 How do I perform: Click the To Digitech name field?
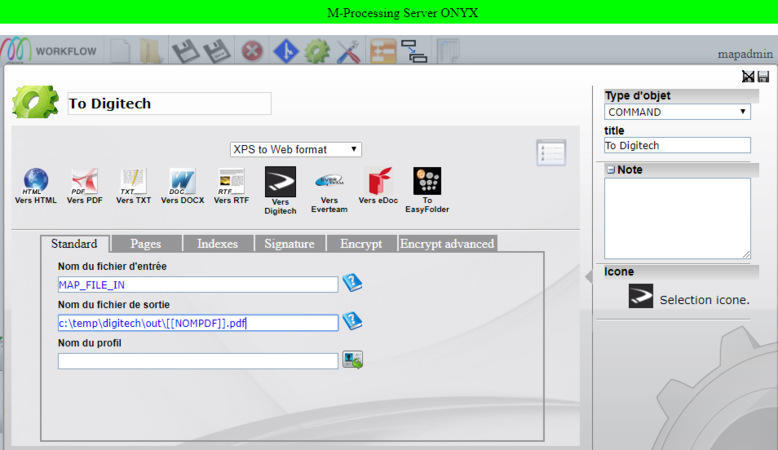(169, 103)
